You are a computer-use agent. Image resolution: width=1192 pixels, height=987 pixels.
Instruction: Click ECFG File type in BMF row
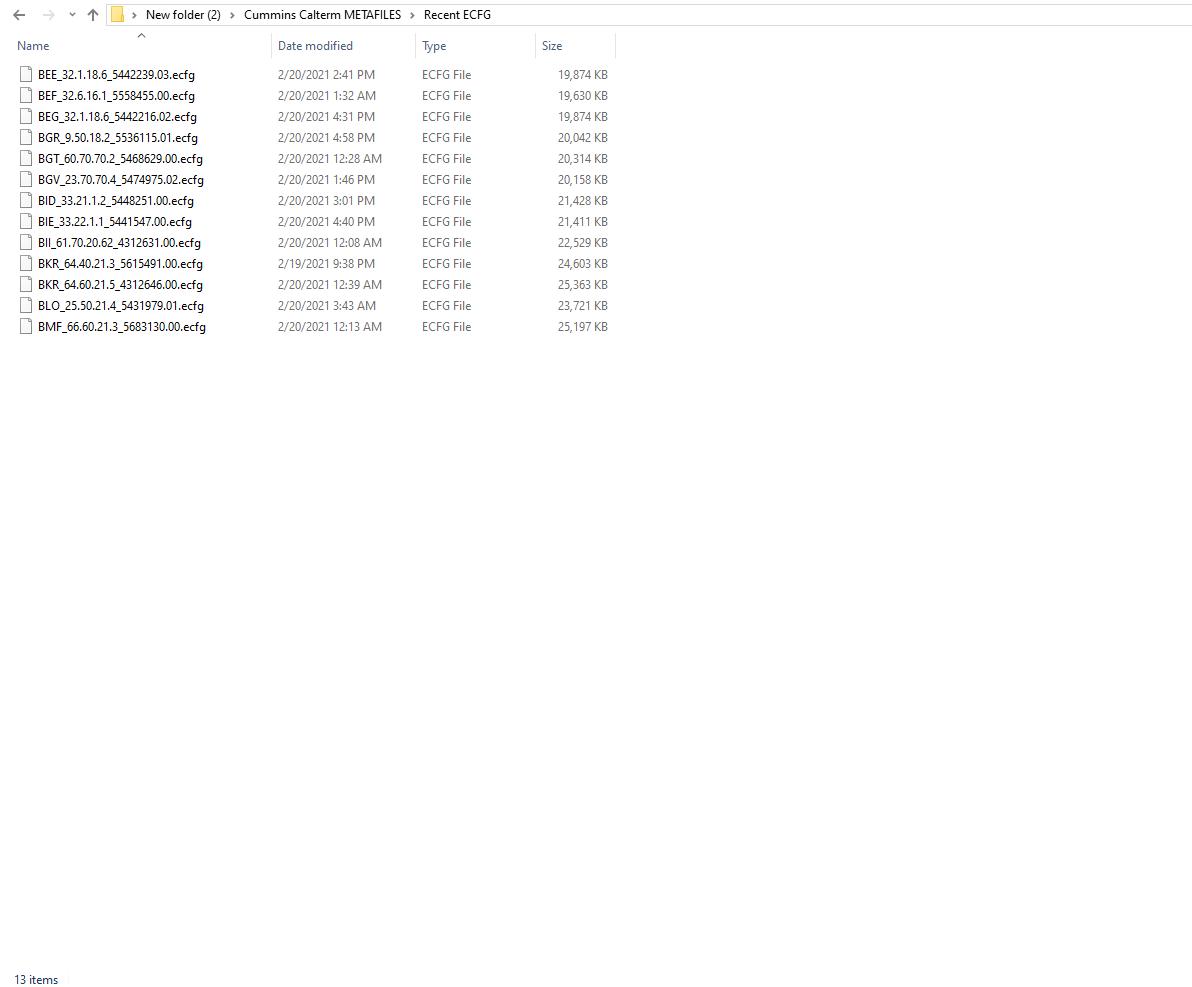tap(446, 326)
